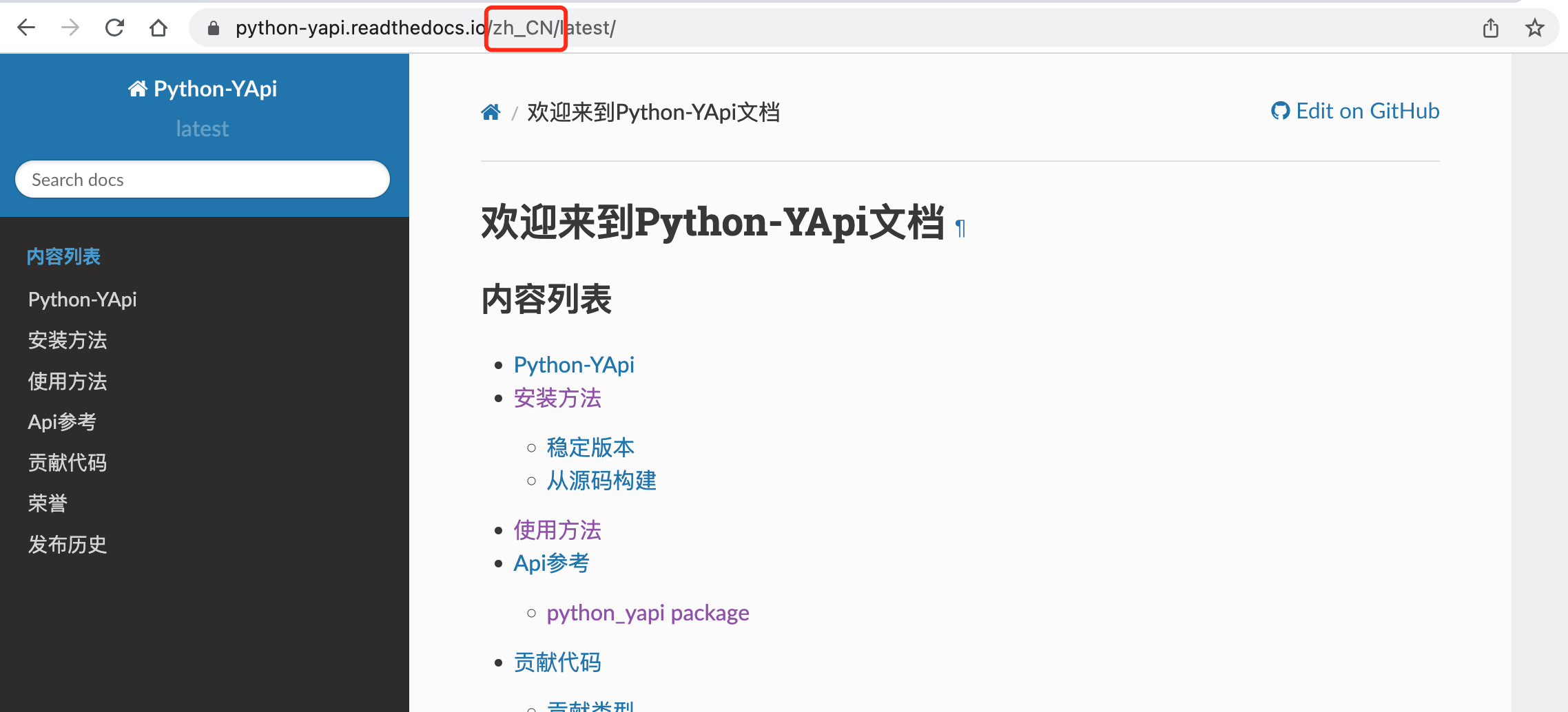Reload the page with refresh icon

tap(114, 28)
